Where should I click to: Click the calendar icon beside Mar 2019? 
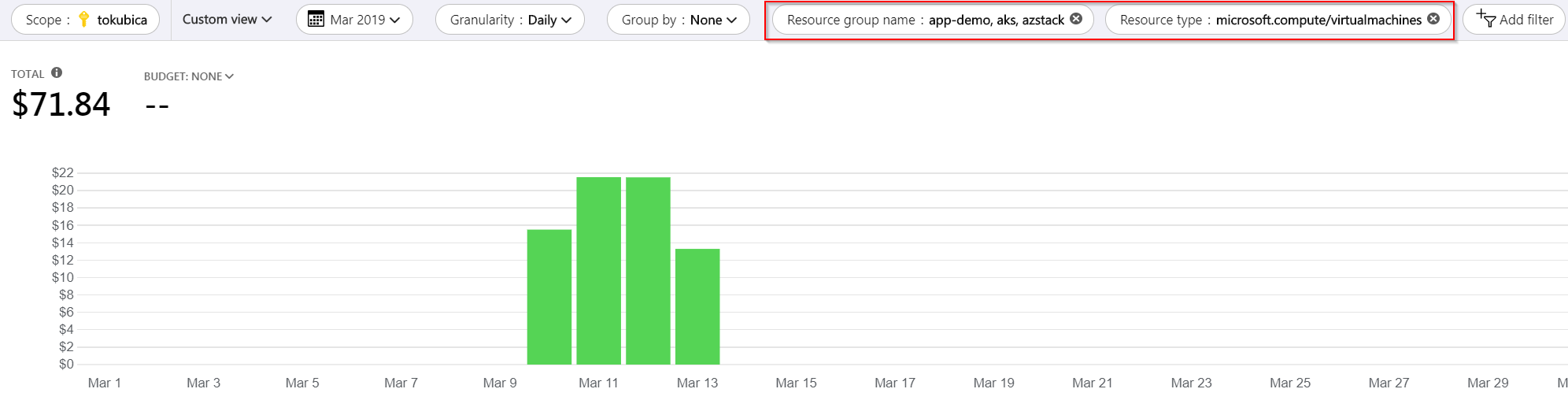pyautogui.click(x=315, y=19)
